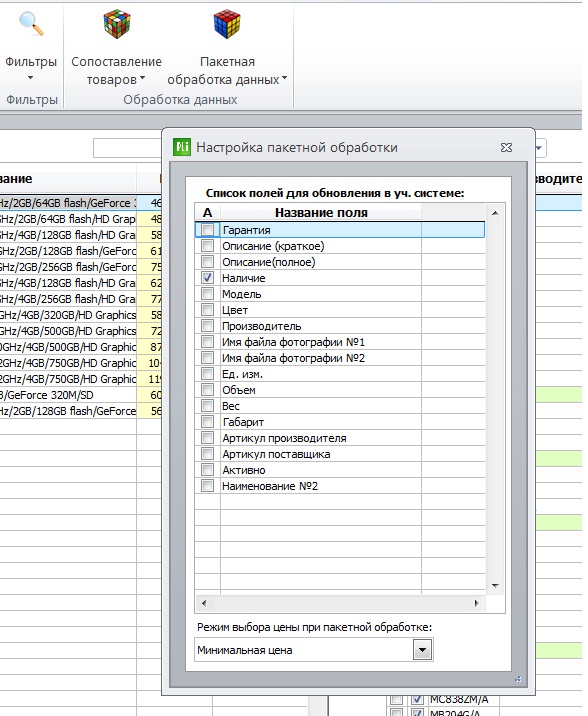This screenshot has height=716, width=588.
Task: Enable the Объем checkbox
Action: pos(207,390)
